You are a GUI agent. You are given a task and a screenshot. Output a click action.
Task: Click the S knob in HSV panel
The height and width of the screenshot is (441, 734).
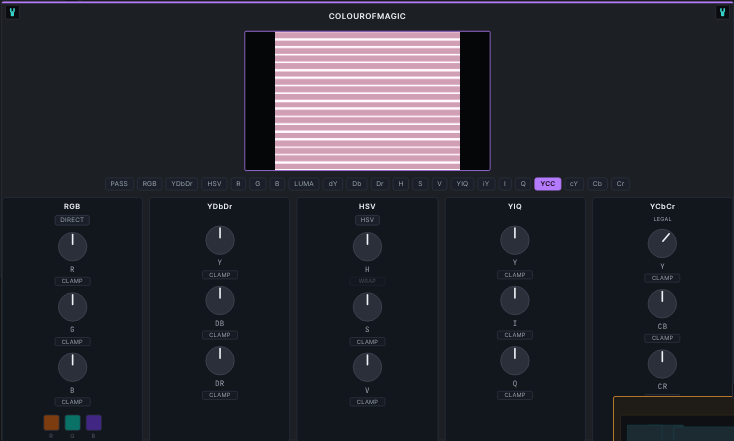coord(367,307)
